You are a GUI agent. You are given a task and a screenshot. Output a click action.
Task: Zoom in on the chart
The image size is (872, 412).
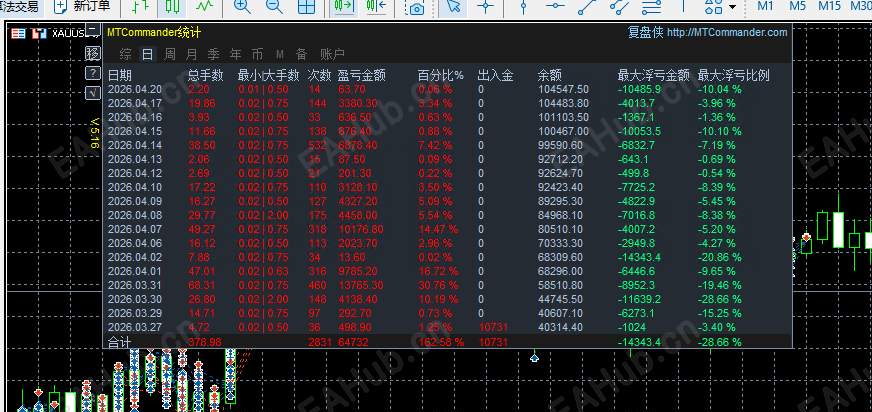242,6
